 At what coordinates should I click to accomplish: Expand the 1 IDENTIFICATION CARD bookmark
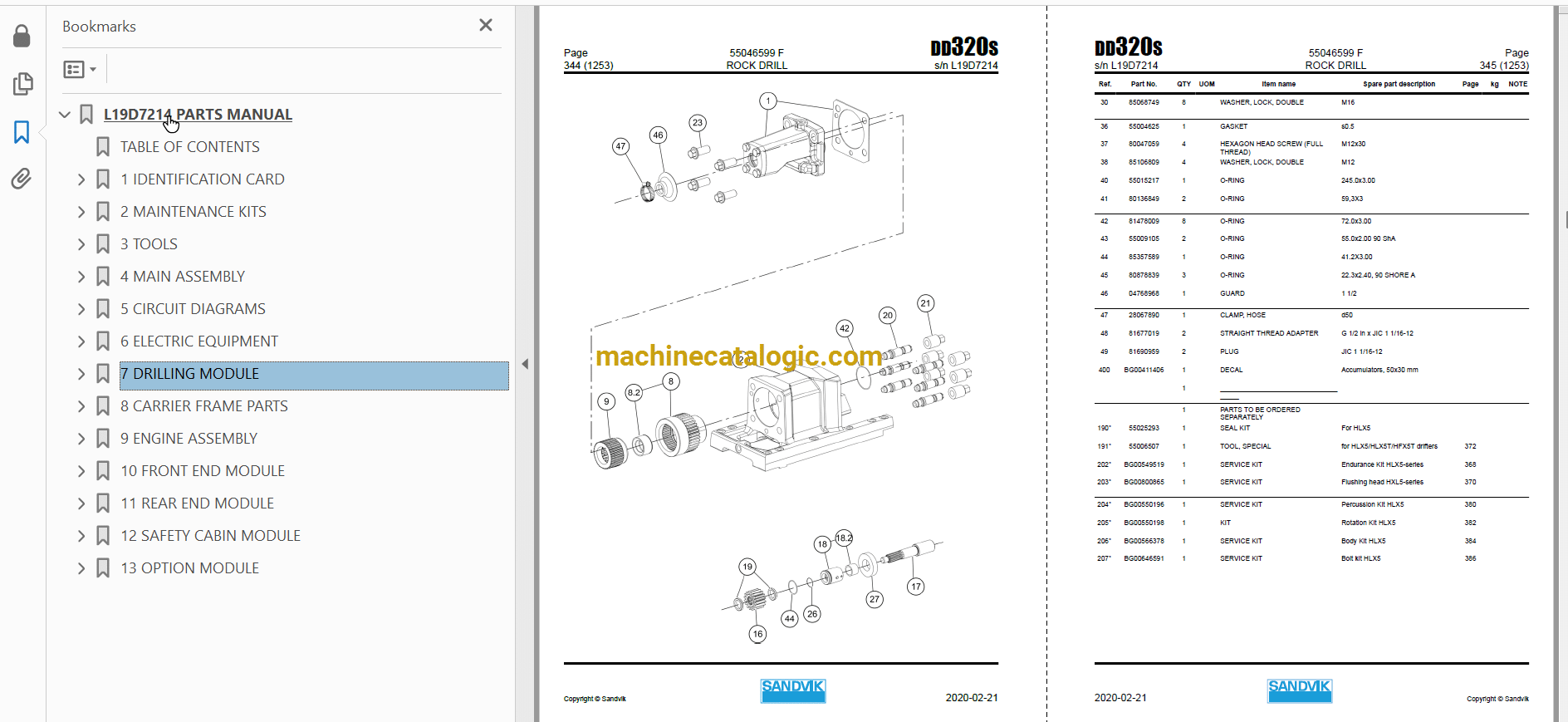click(x=81, y=179)
